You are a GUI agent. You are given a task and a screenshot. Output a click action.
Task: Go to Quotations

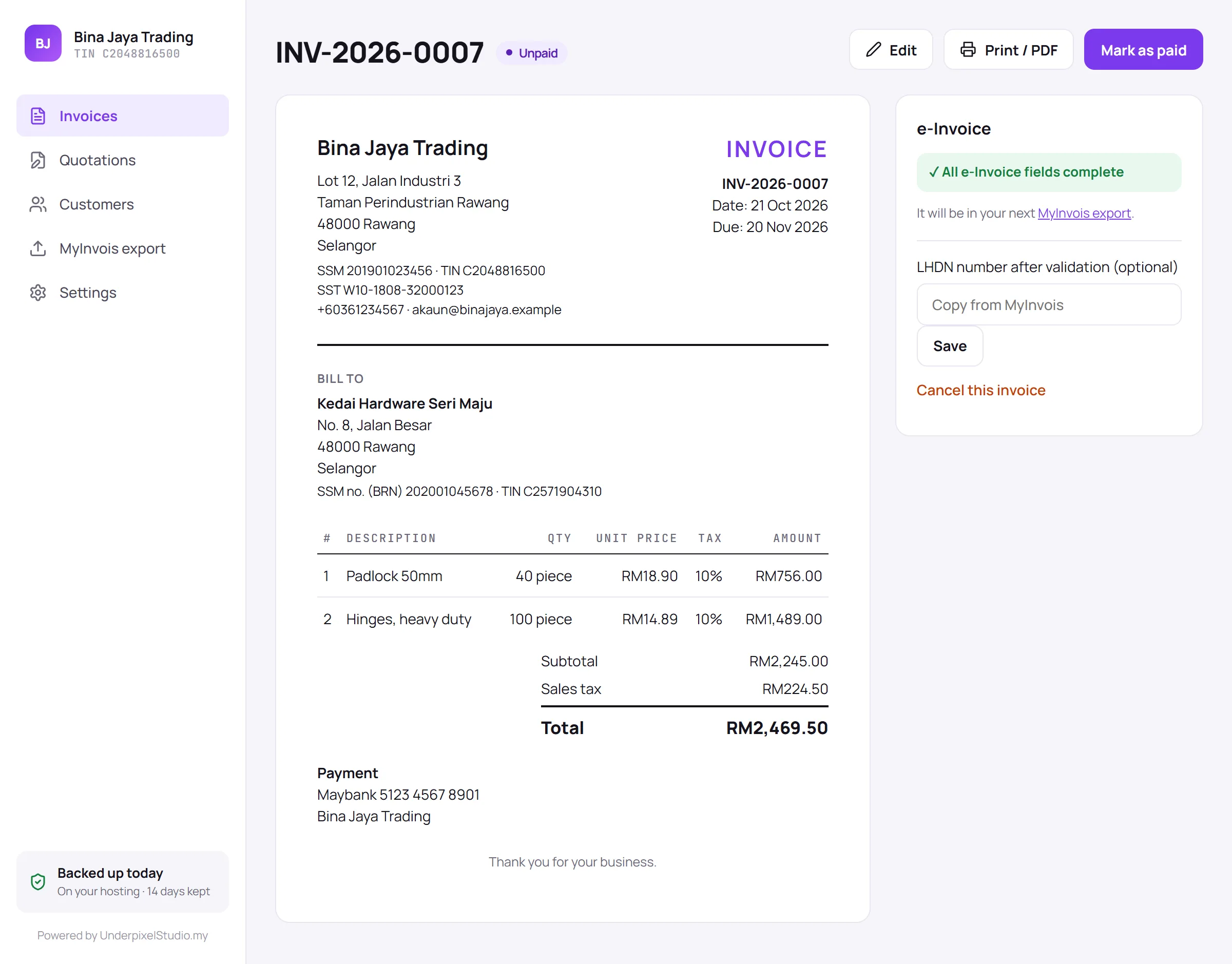pos(123,160)
